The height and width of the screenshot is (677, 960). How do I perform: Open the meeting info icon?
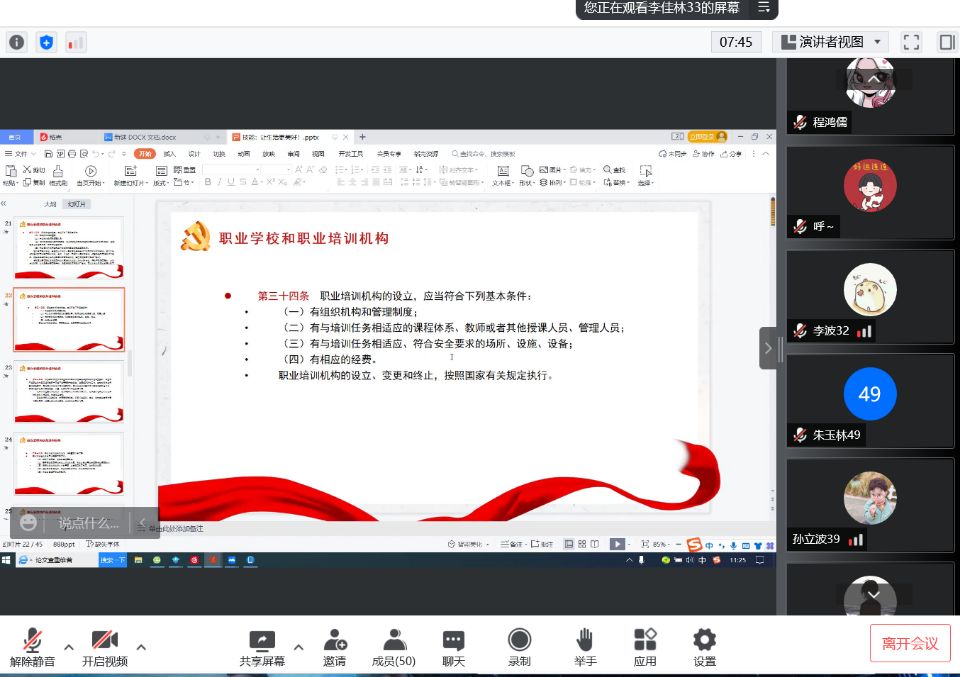[16, 42]
